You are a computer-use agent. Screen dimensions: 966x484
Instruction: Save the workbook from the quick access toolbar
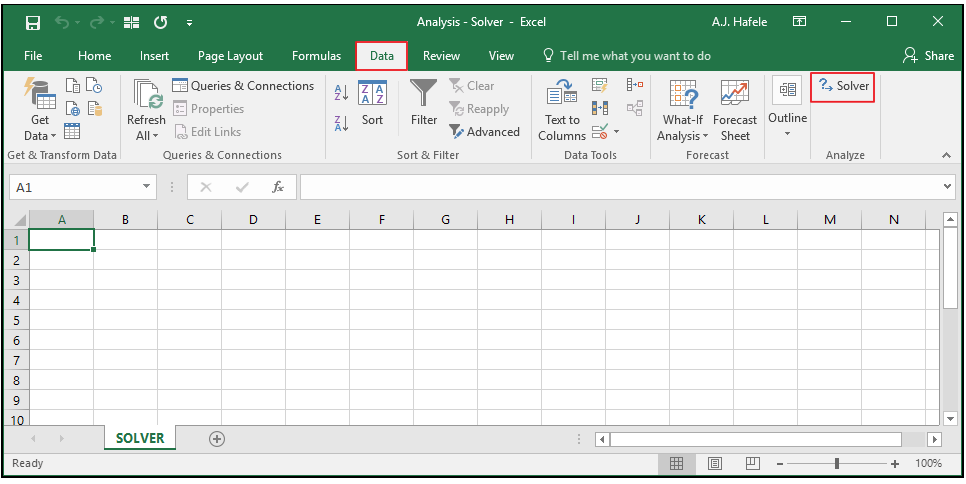coord(33,23)
